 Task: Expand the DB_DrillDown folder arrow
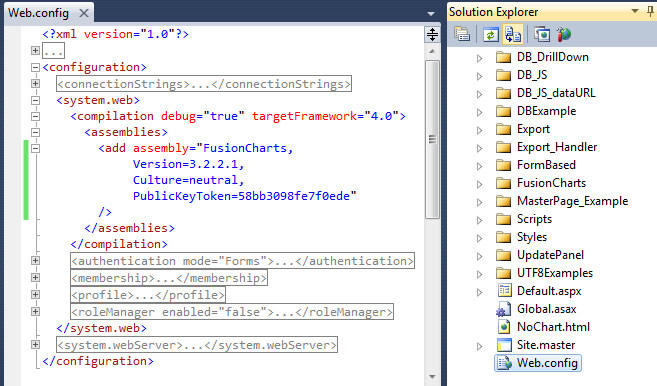click(x=480, y=58)
